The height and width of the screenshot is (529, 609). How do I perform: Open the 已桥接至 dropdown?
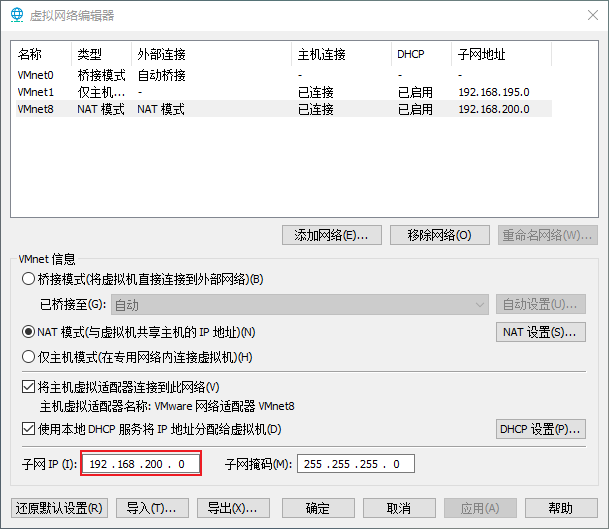coord(300,305)
